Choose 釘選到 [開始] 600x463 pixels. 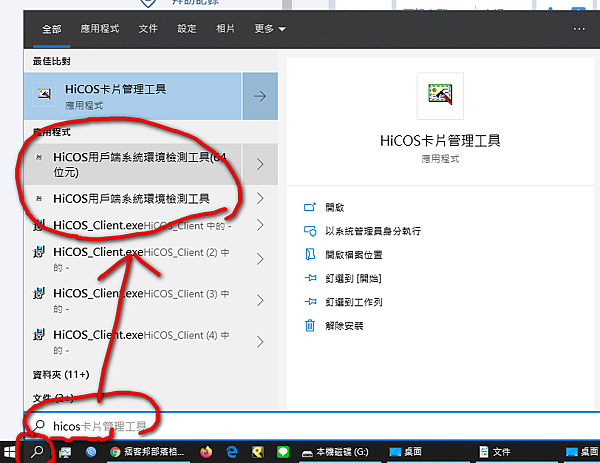tap(353, 279)
